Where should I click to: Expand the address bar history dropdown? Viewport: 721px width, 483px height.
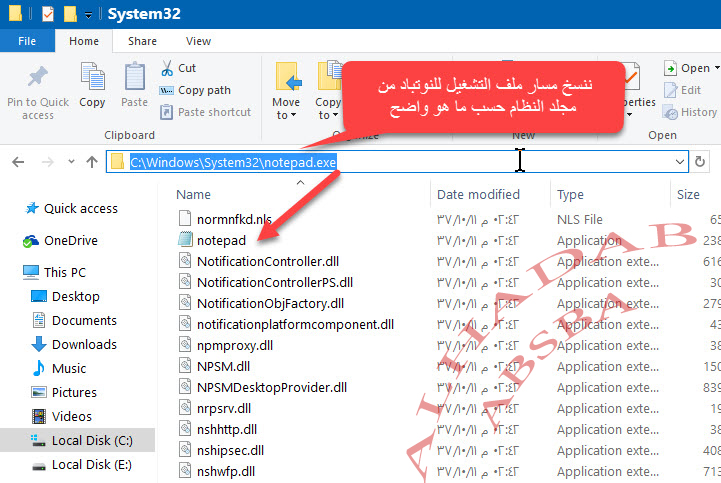click(x=680, y=162)
